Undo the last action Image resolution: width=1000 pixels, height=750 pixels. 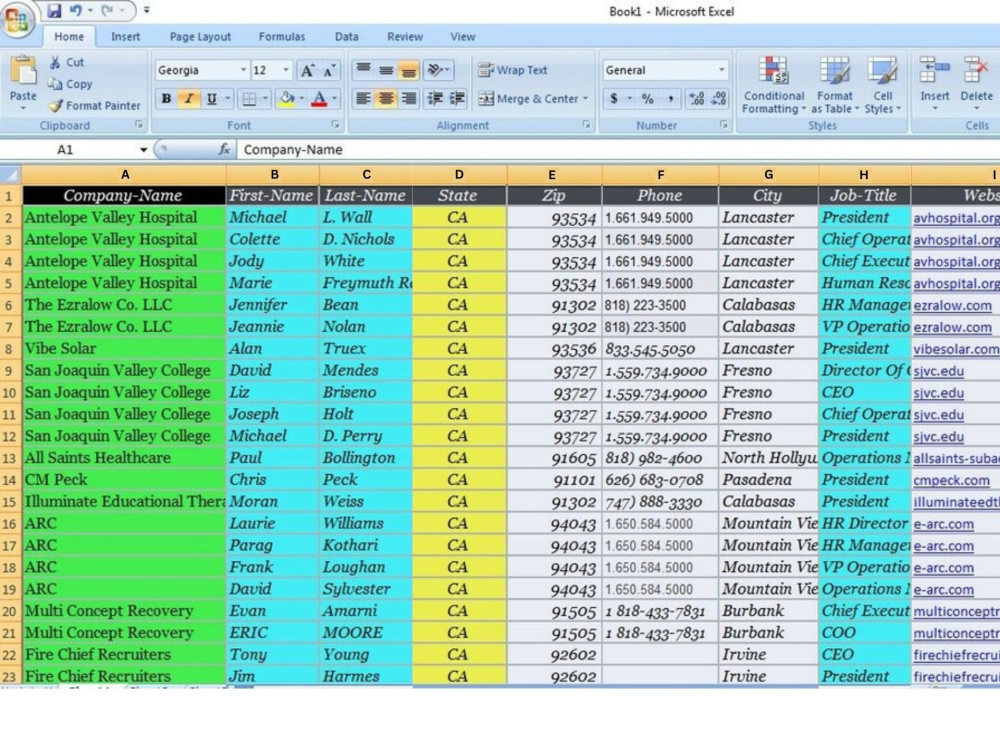point(76,10)
